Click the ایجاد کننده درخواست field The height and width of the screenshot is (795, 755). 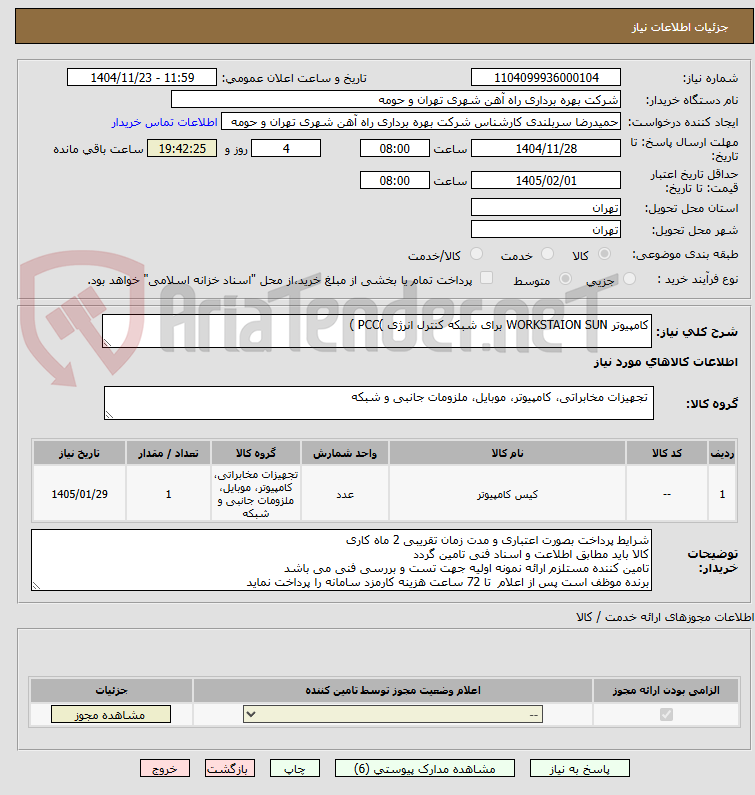tap(421, 122)
